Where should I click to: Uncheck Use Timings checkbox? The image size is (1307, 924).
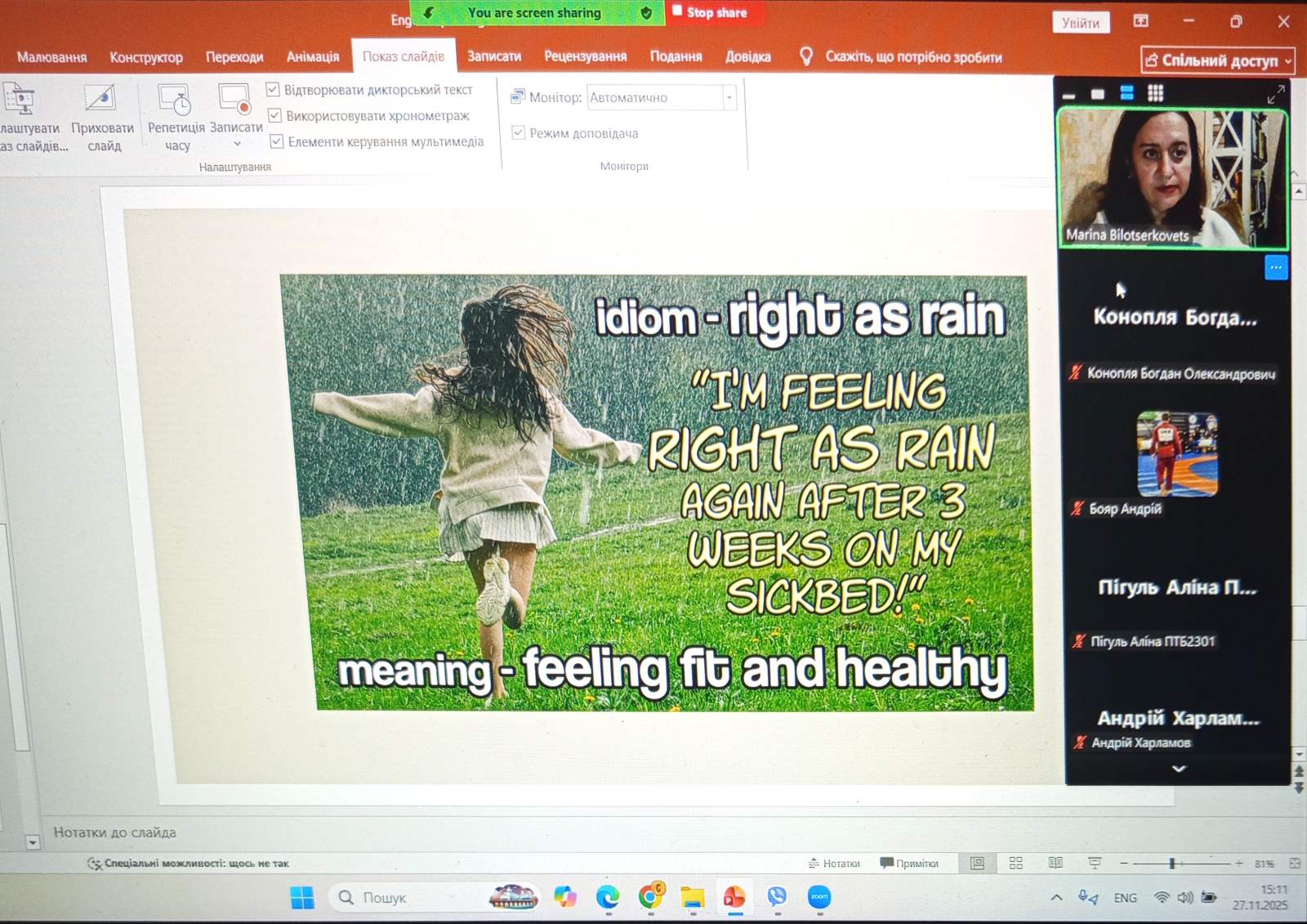(x=275, y=116)
